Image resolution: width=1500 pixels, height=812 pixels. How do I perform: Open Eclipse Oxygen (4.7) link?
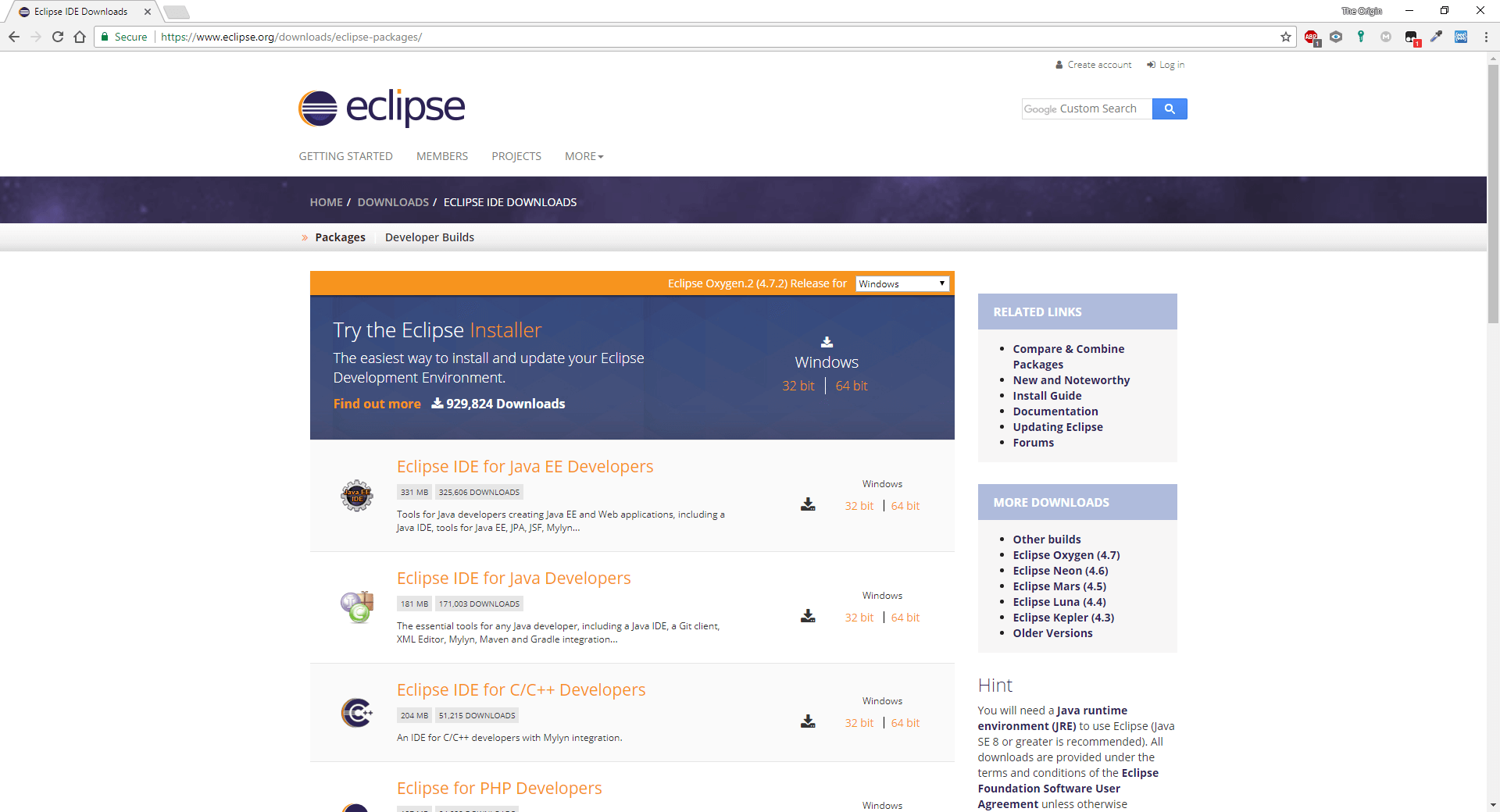1066,555
